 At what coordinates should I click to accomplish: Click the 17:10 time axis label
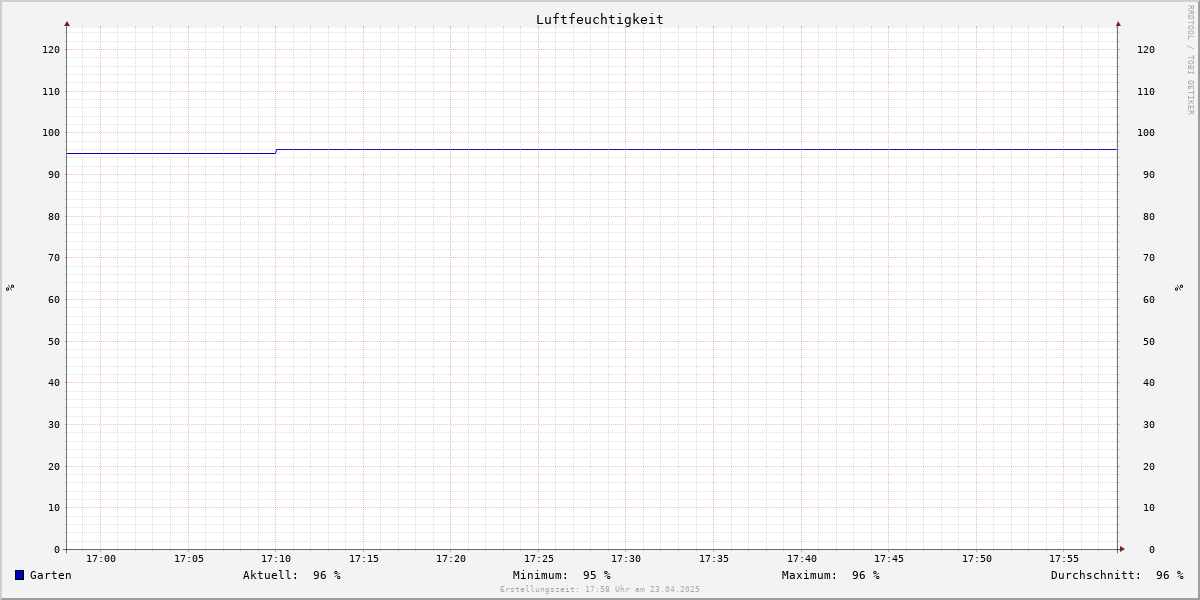(276, 559)
